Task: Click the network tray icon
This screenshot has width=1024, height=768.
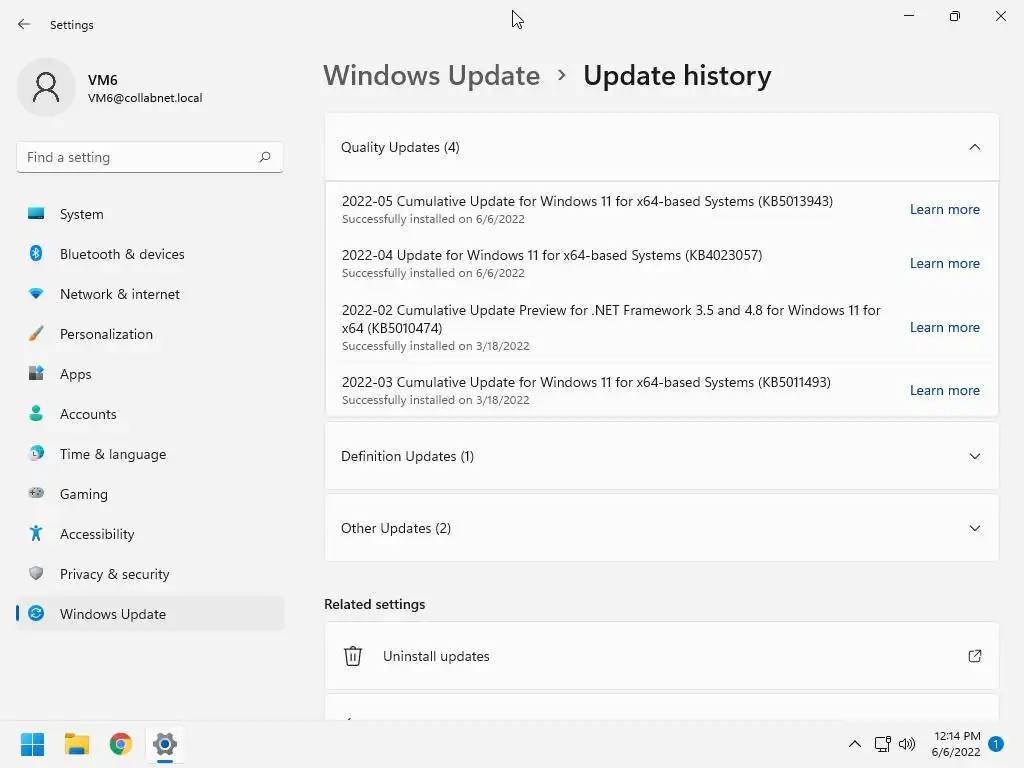Action: pos(882,744)
